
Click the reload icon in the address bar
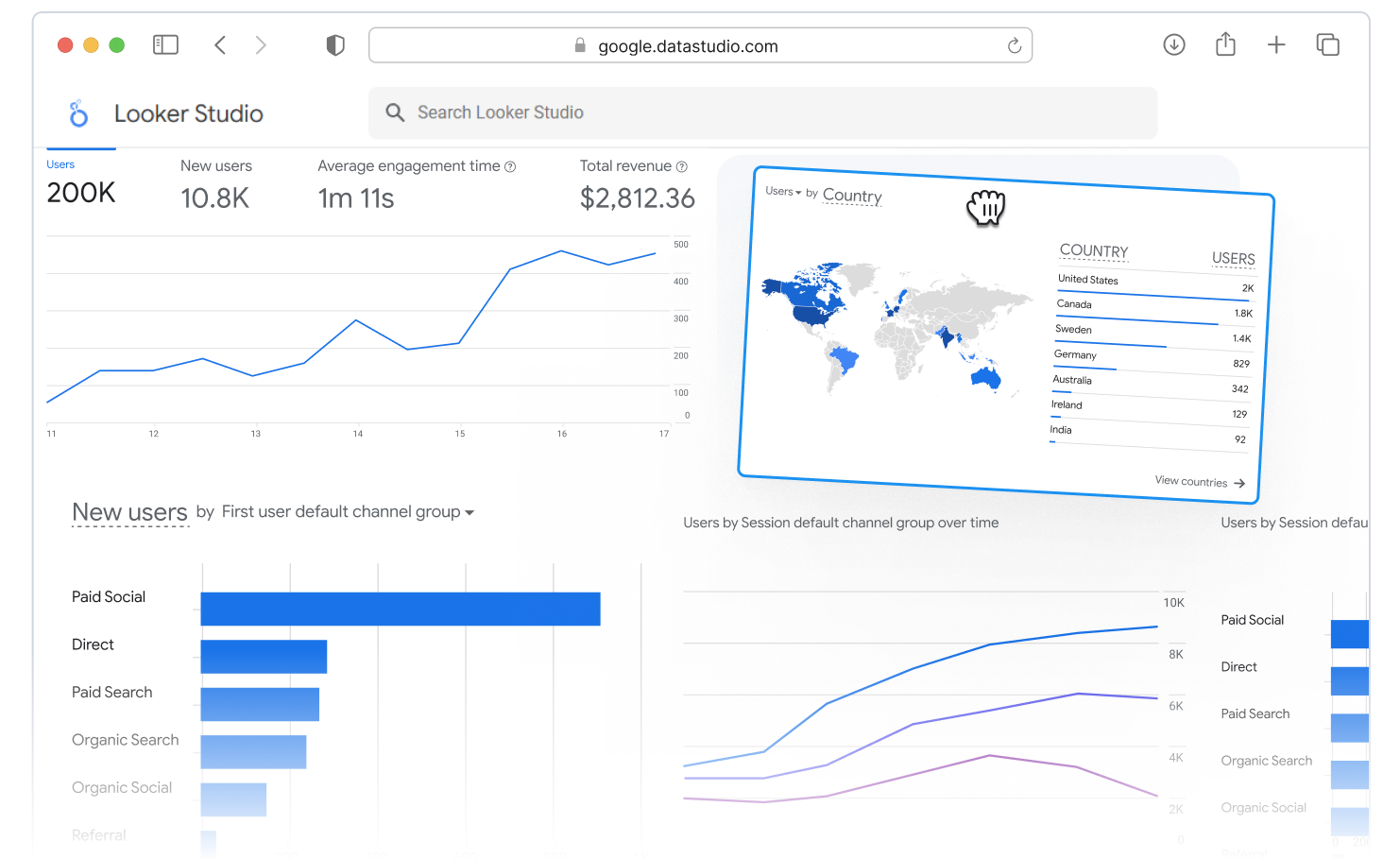[x=1014, y=45]
